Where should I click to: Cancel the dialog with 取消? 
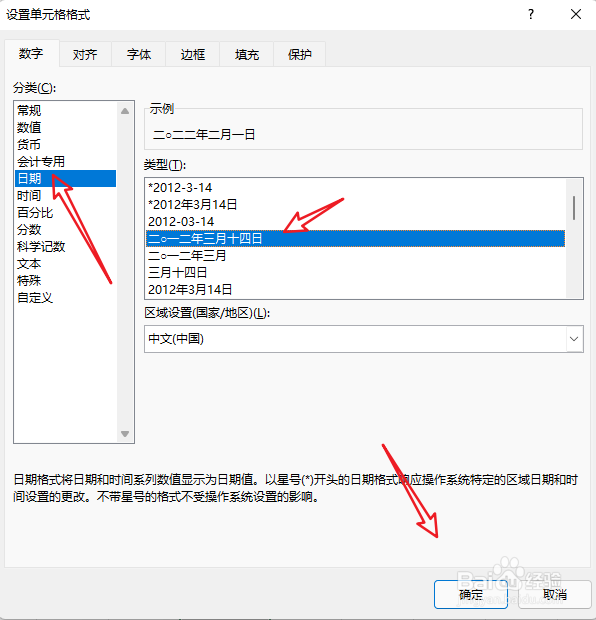[554, 594]
